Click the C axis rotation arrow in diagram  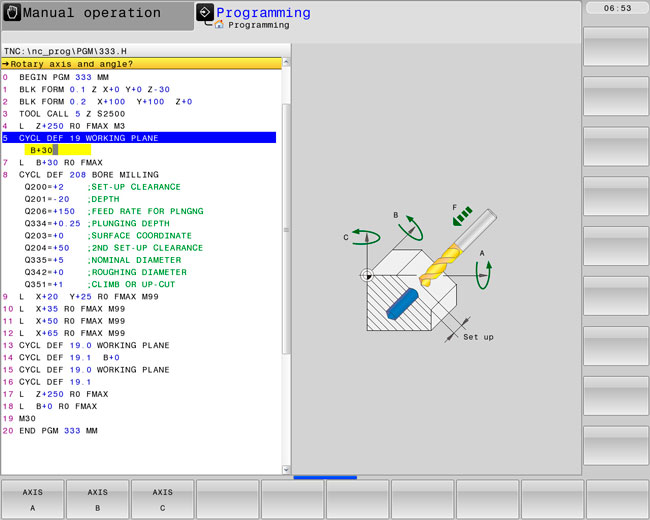tap(366, 237)
